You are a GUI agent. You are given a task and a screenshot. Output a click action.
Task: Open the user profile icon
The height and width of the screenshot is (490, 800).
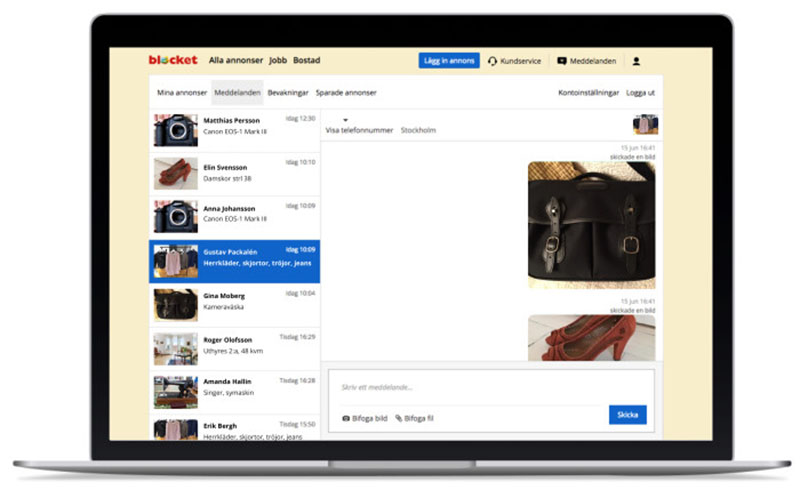pos(636,61)
